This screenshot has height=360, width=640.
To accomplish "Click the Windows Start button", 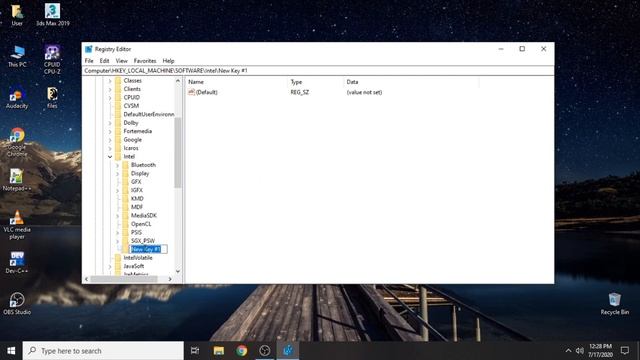I will pyautogui.click(x=11, y=351).
